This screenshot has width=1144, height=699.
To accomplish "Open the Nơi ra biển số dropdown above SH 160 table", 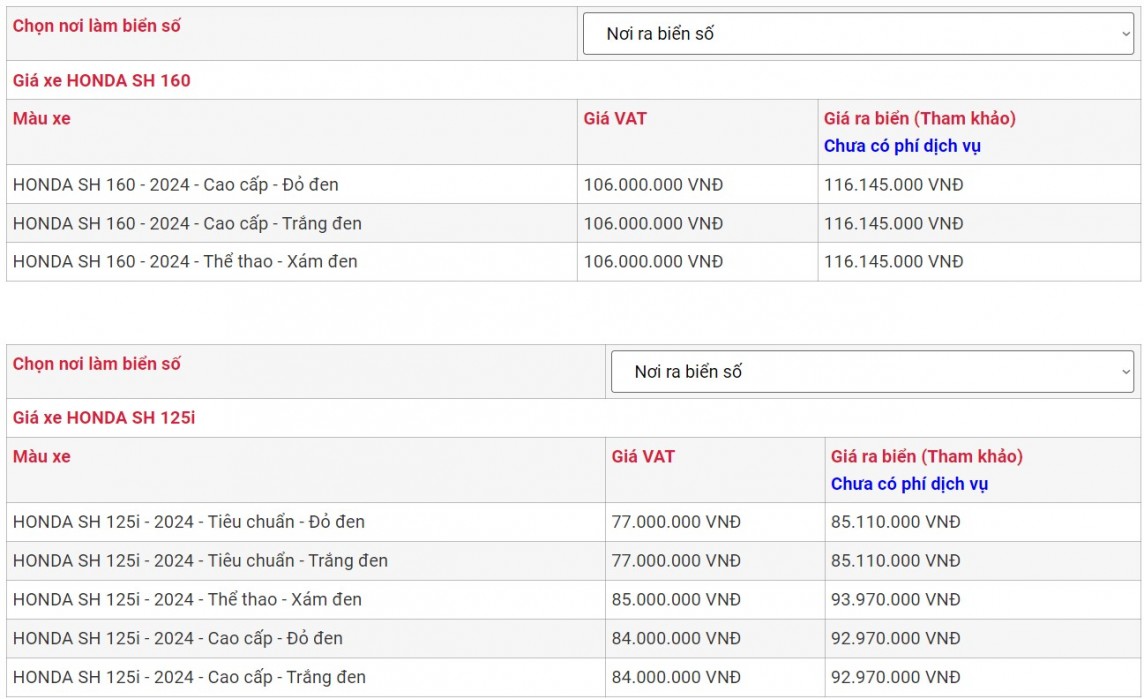I will (858, 34).
